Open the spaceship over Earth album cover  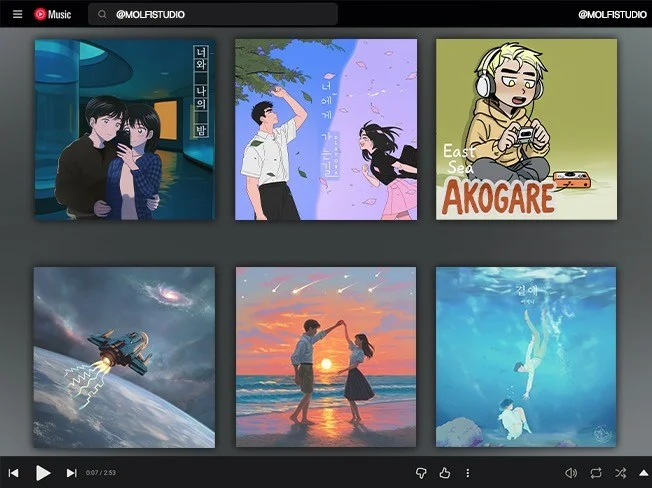point(124,357)
